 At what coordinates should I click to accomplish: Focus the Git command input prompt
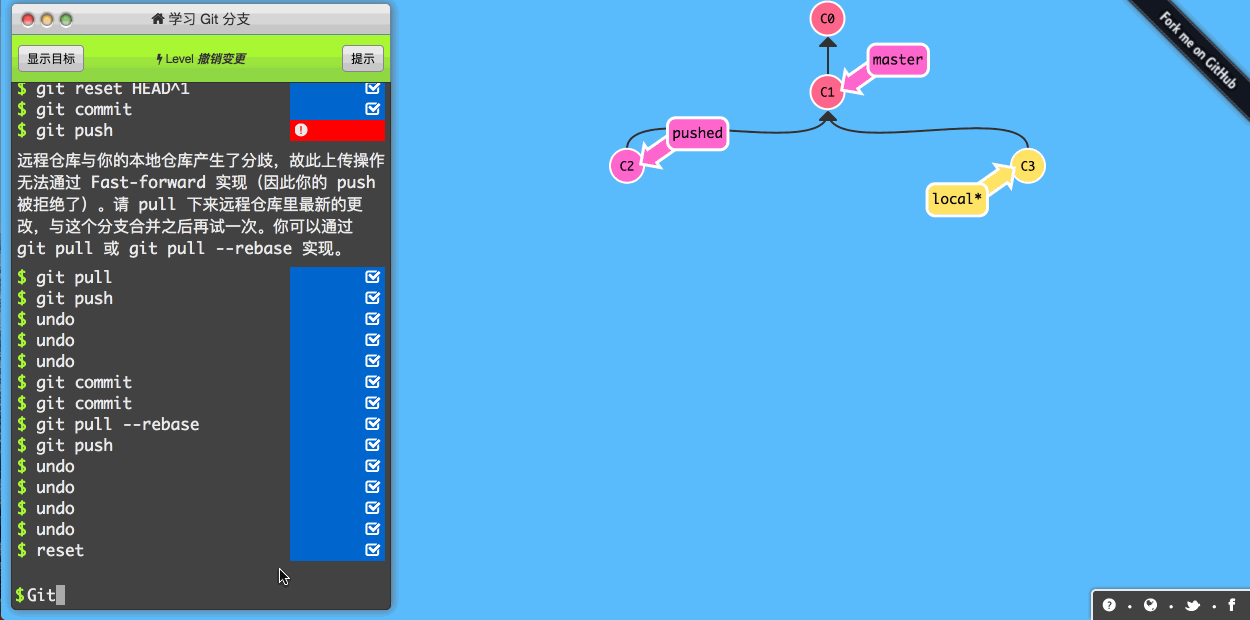[x=200, y=595]
